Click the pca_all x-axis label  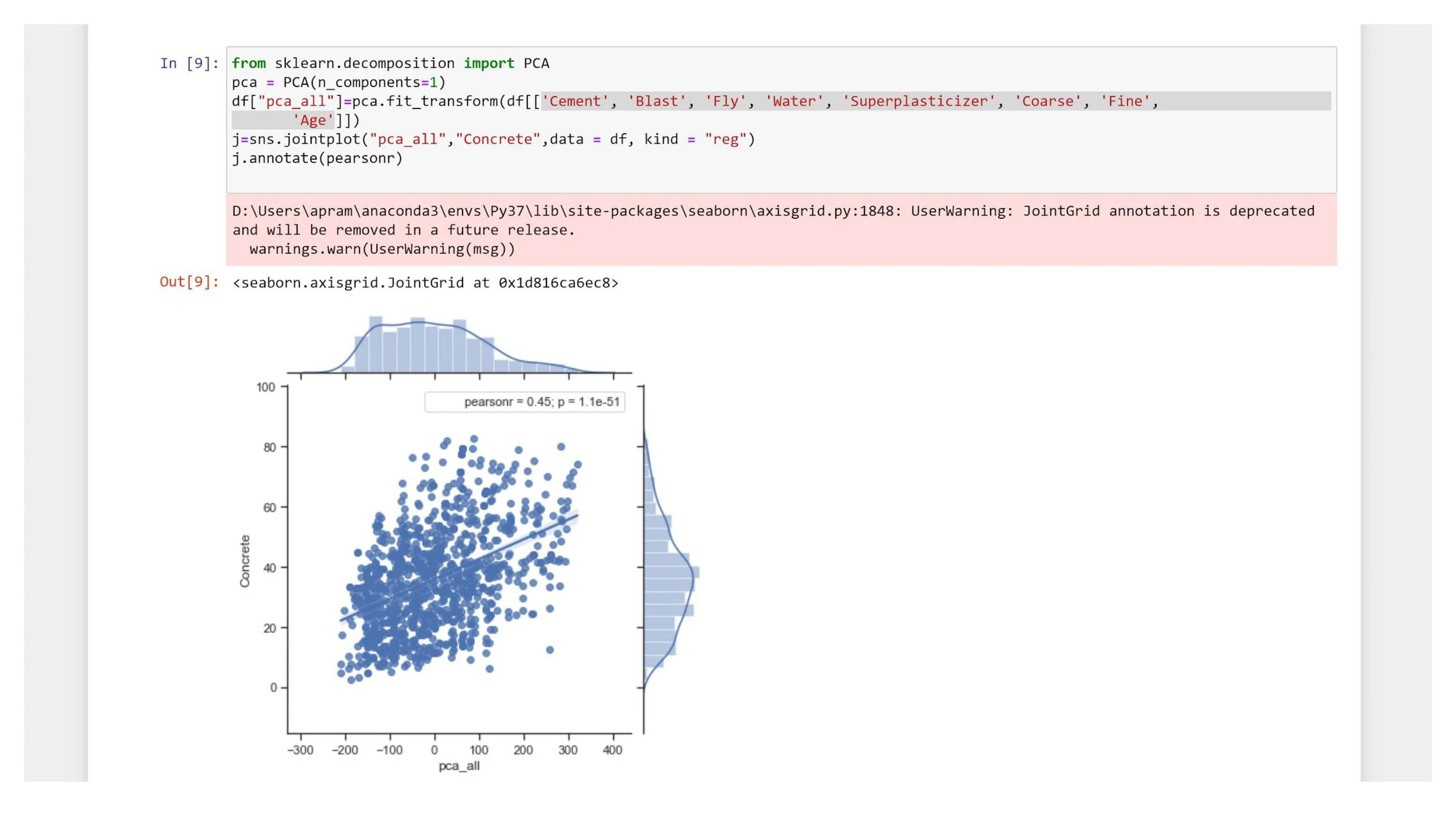tap(459, 766)
